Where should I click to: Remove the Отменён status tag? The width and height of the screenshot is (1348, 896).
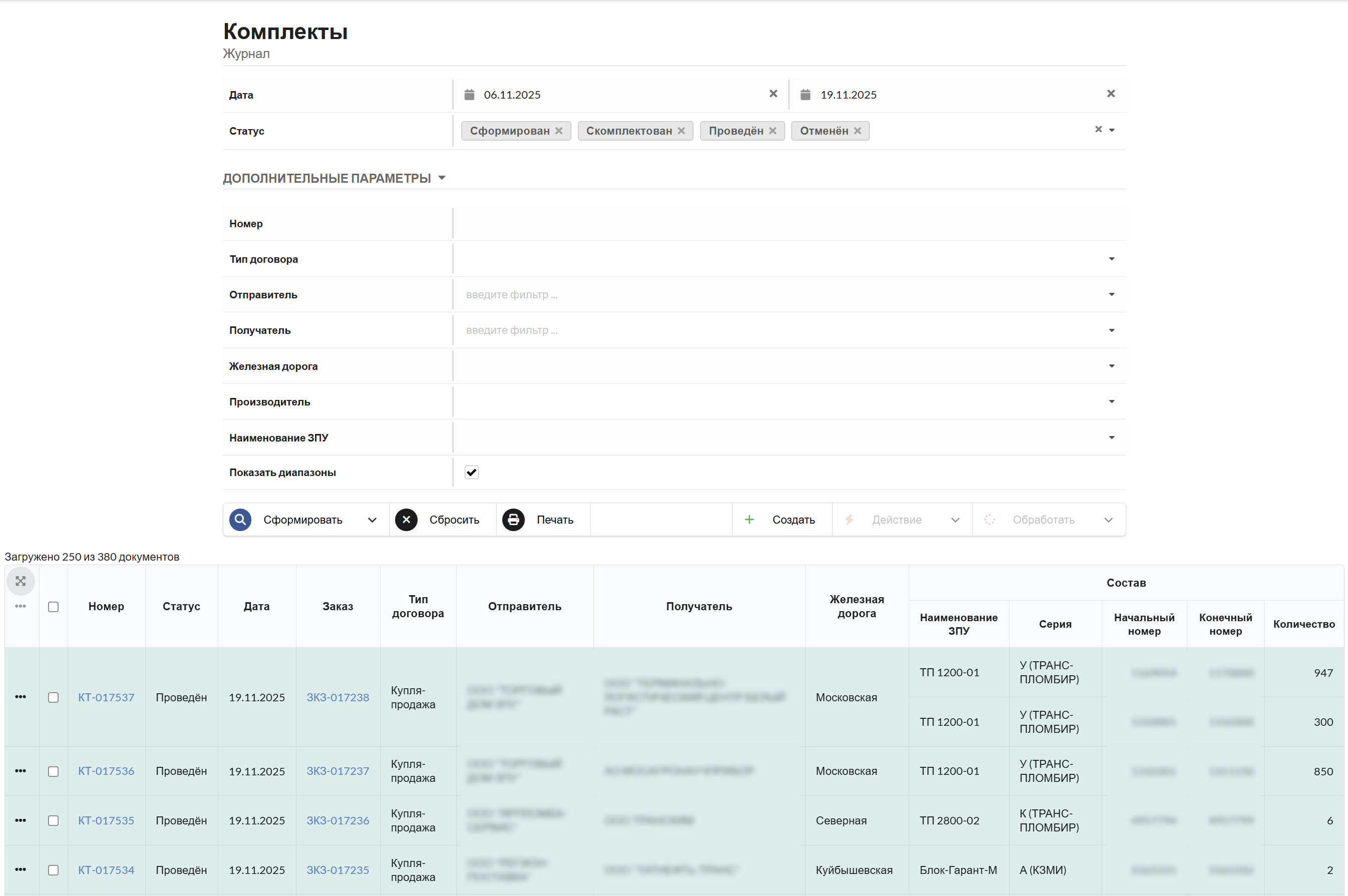pyautogui.click(x=857, y=131)
